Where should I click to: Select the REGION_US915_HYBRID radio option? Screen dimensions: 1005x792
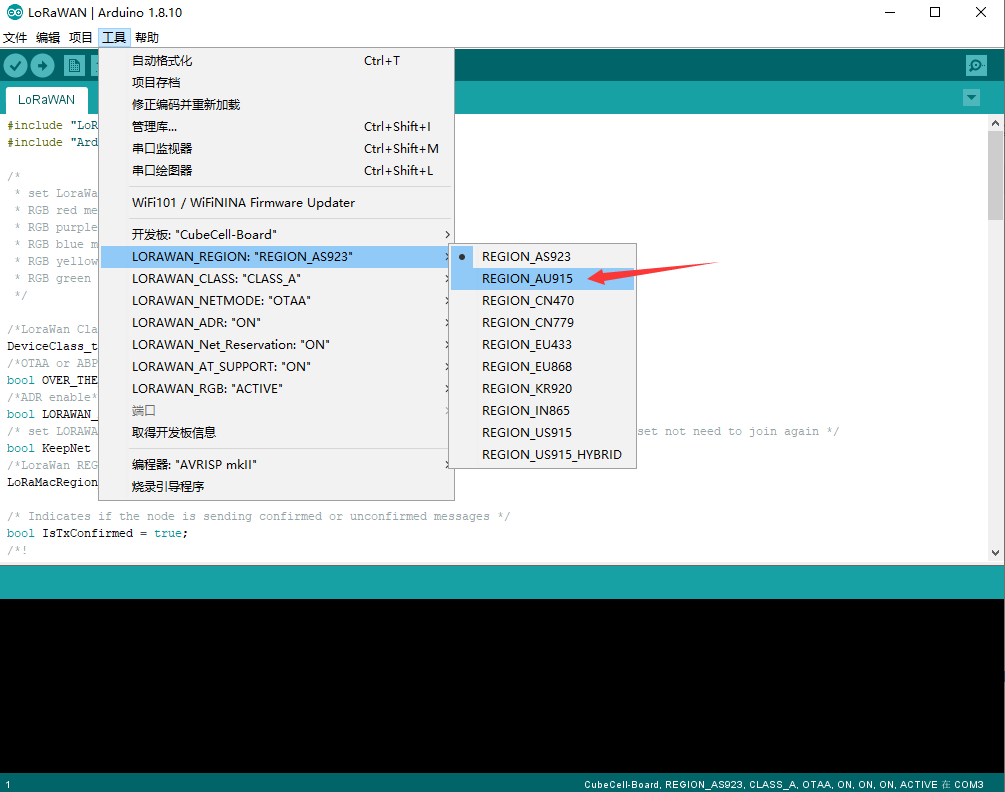tap(542, 455)
